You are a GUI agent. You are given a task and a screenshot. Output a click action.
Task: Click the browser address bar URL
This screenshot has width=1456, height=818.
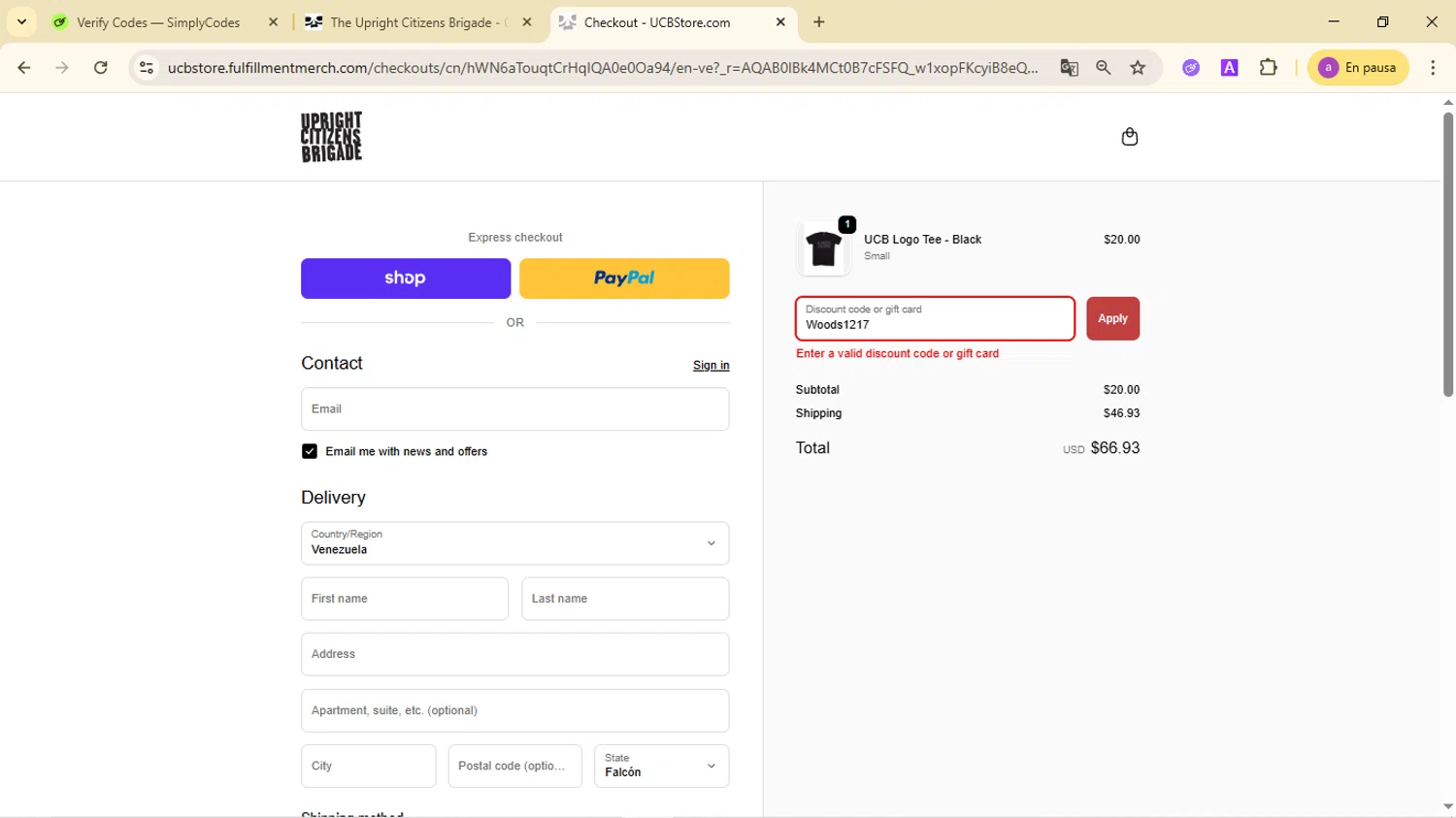[602, 68]
